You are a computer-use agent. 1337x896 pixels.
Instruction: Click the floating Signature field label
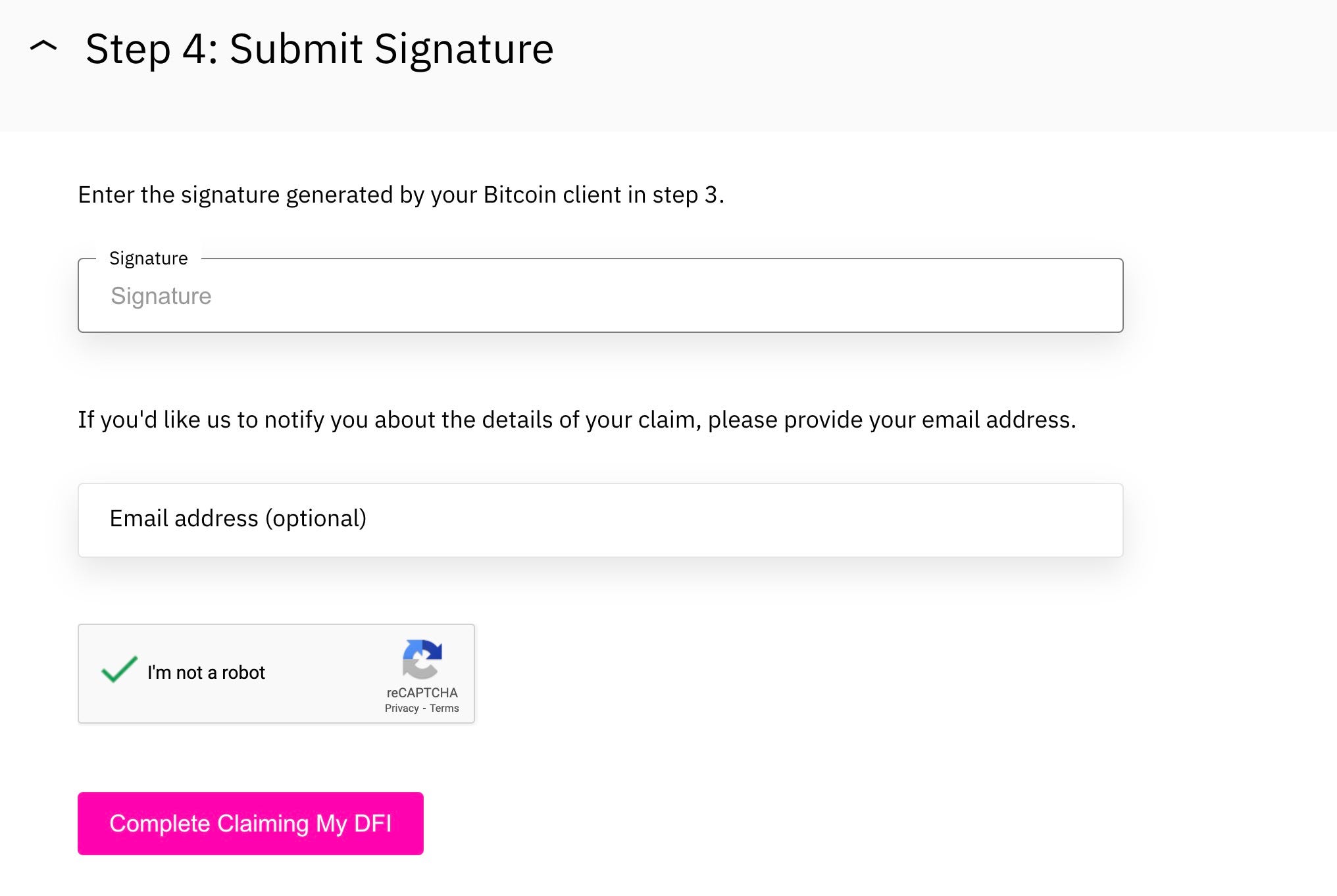149,259
